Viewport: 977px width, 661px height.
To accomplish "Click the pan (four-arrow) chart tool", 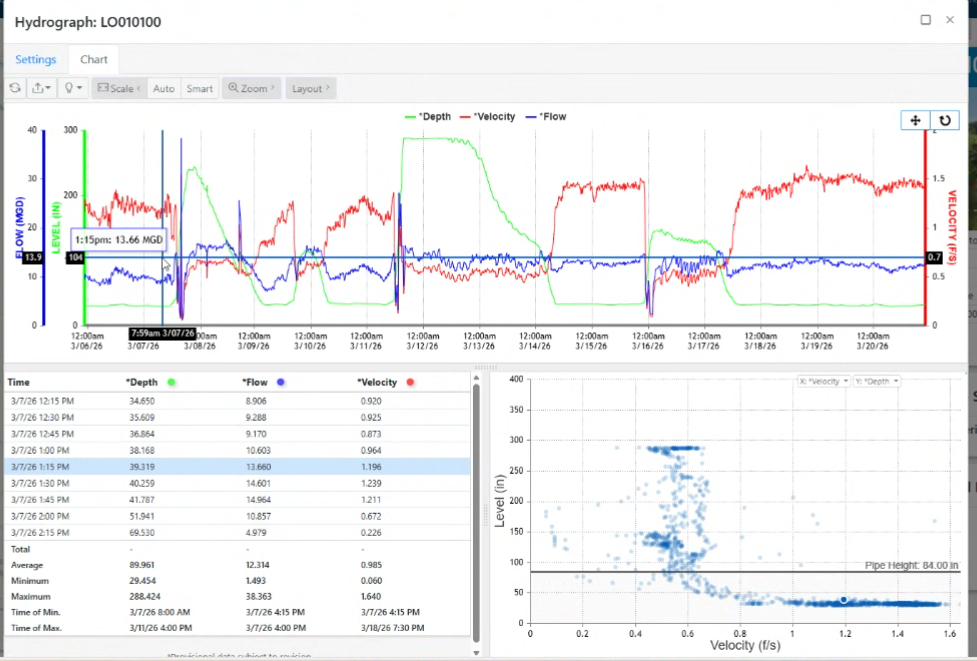I will coord(915,120).
